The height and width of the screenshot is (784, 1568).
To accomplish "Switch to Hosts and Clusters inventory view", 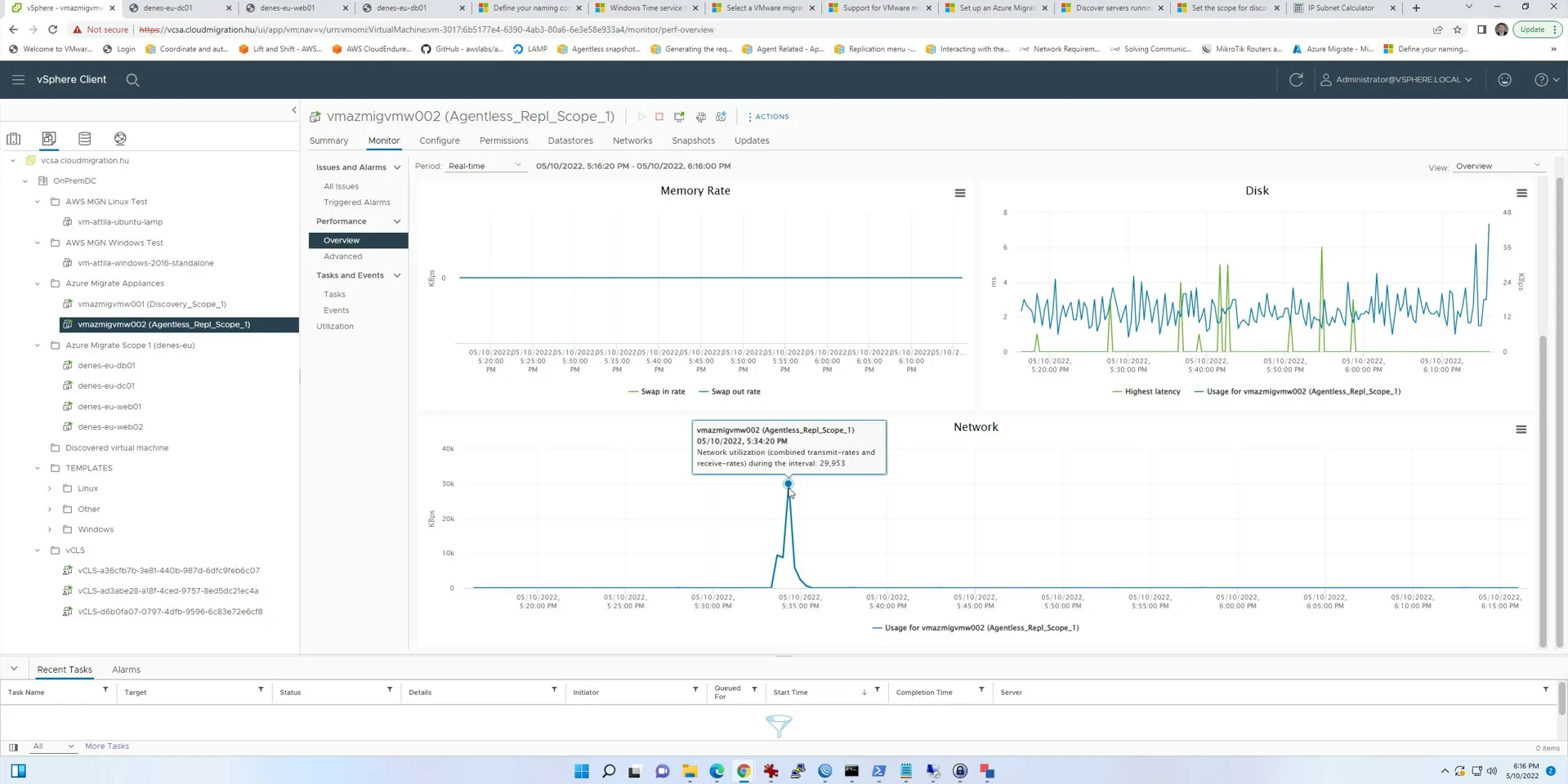I will (14, 139).
